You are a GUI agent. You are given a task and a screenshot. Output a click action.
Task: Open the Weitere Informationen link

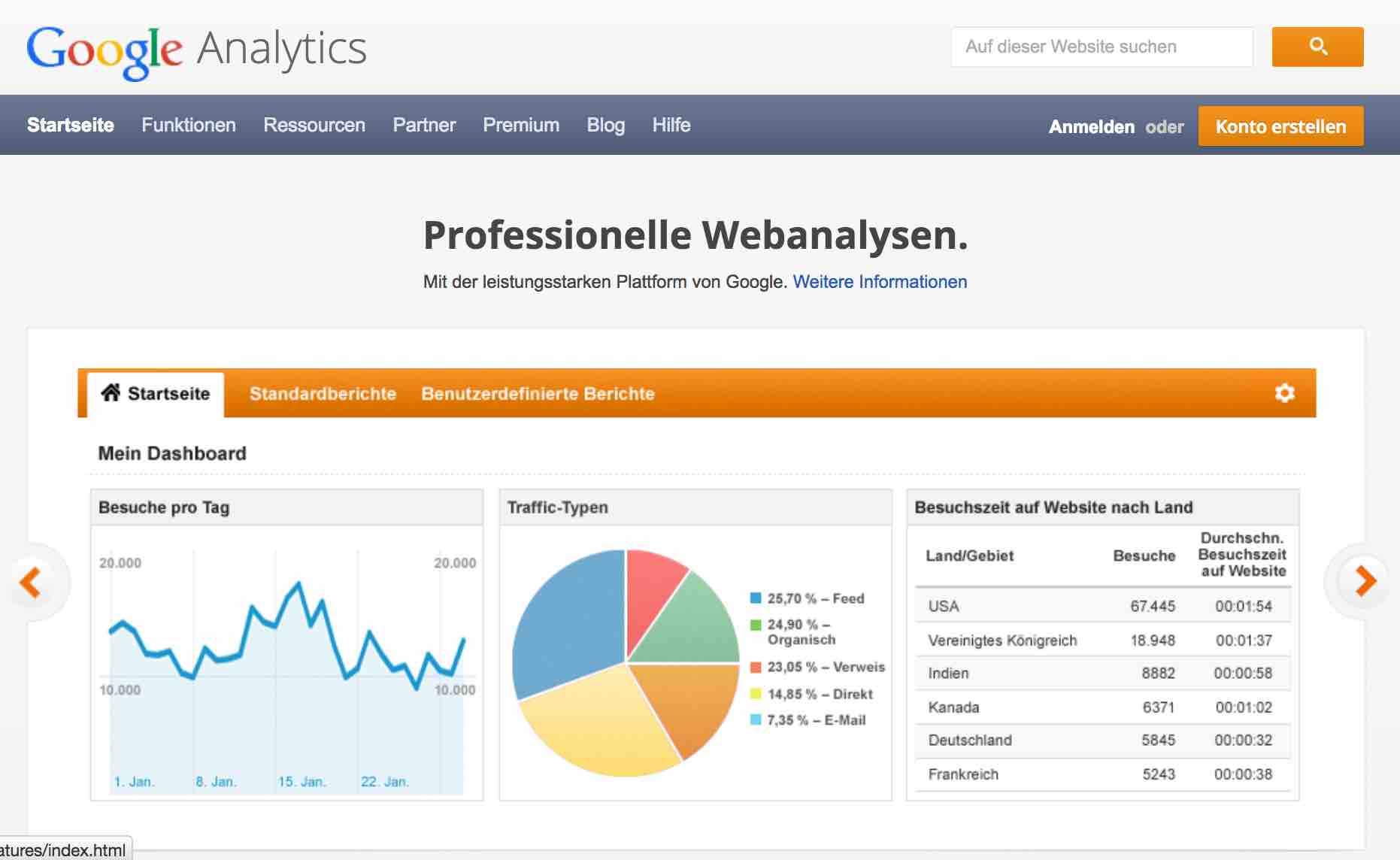point(880,282)
